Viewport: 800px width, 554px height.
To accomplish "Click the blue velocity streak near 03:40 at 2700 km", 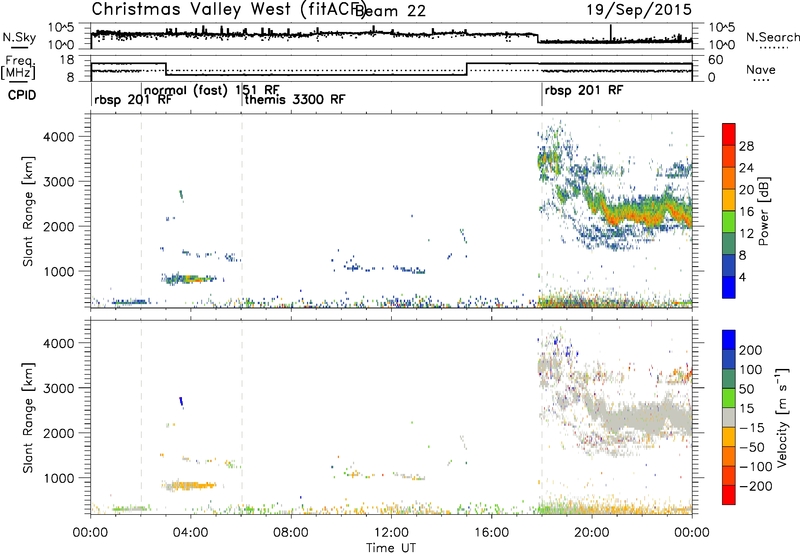I will click(181, 402).
